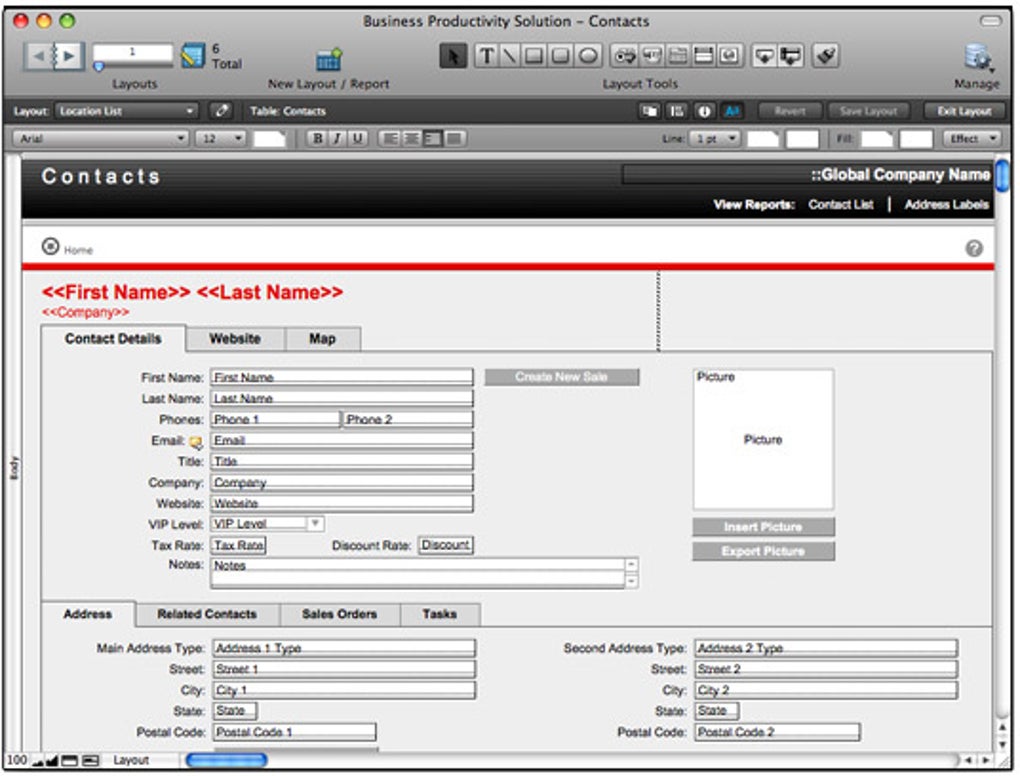This screenshot has width=1020, height=776.
Task: Open the Arial font dropdown
Action: (x=101, y=139)
